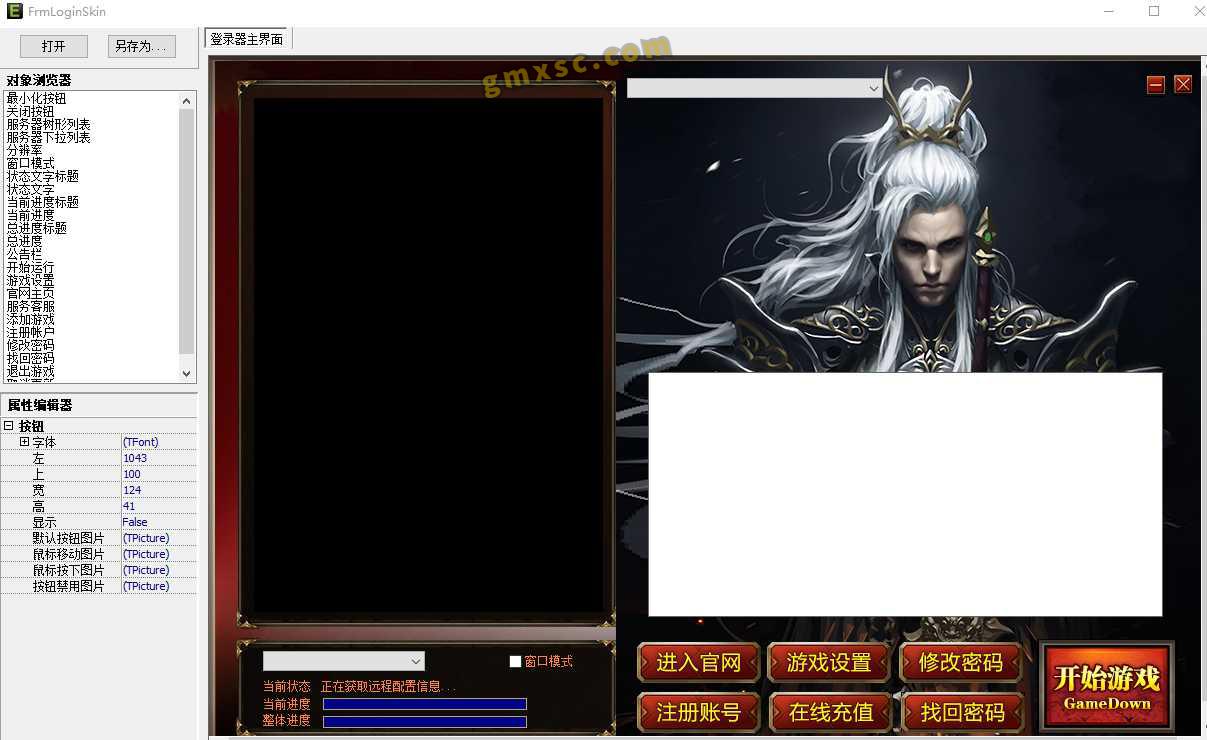Click the 开始游戏 GameDown button

coord(1106,686)
